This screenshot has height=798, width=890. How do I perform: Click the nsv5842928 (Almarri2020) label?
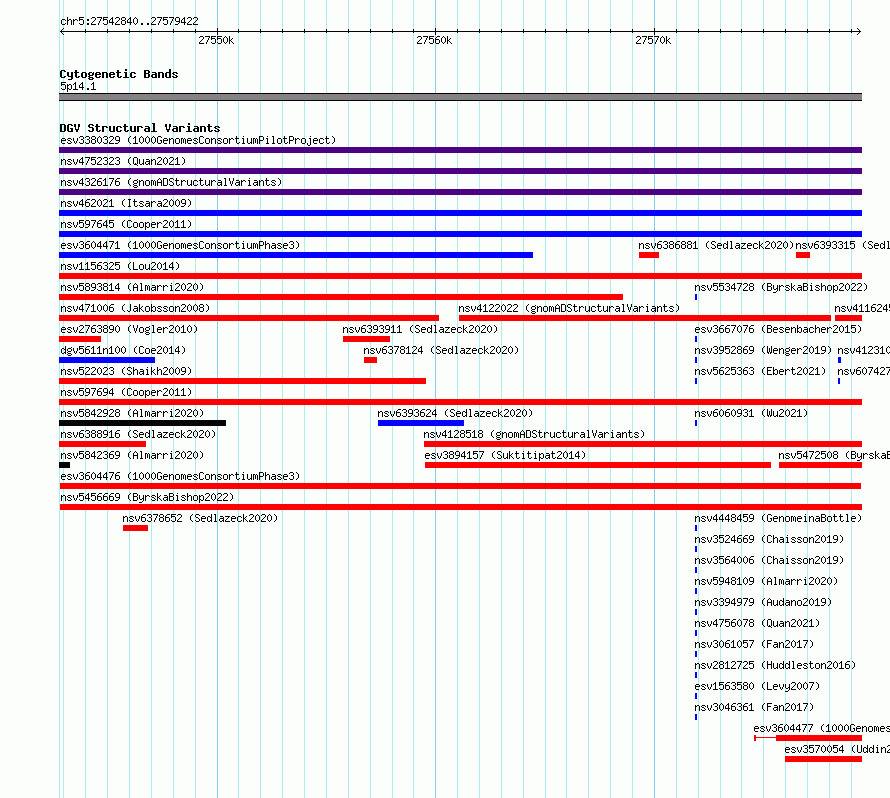point(132,413)
